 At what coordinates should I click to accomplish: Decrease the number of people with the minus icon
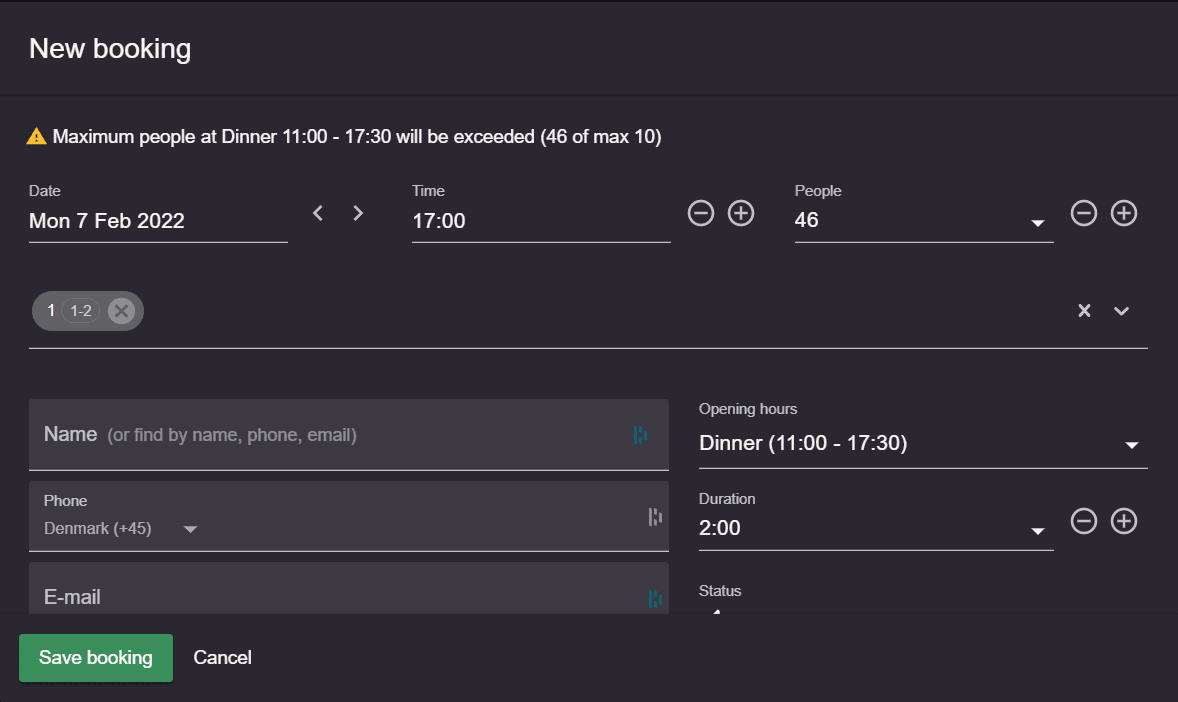point(1084,213)
